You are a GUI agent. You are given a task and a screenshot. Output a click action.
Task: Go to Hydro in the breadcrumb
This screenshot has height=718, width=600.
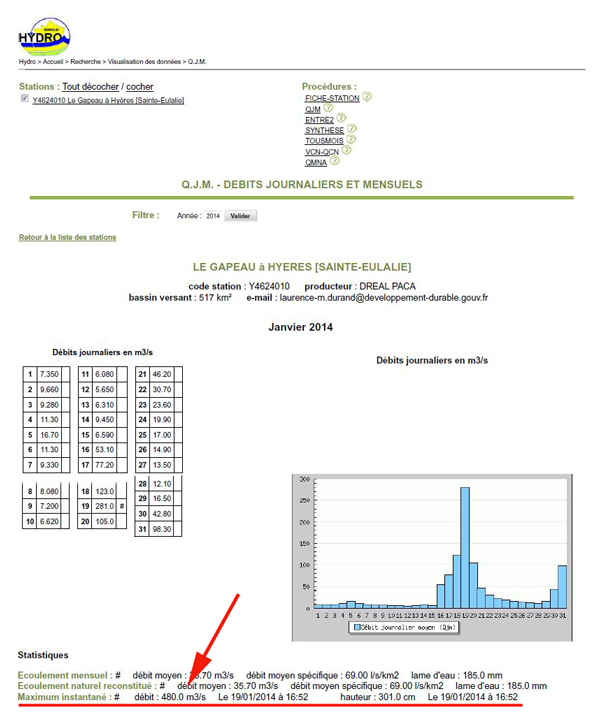click(27, 61)
